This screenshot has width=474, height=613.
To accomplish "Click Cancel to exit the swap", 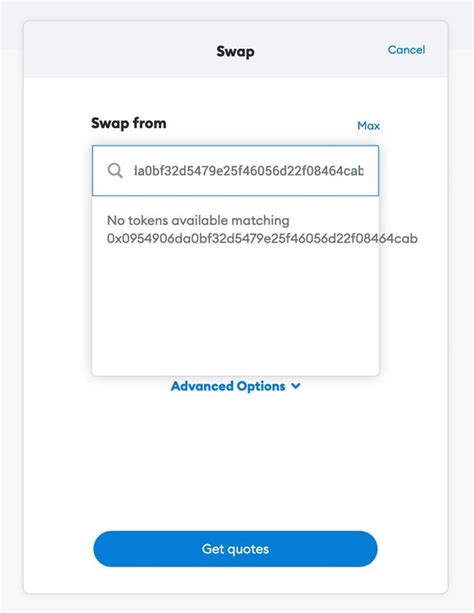I will (406, 50).
